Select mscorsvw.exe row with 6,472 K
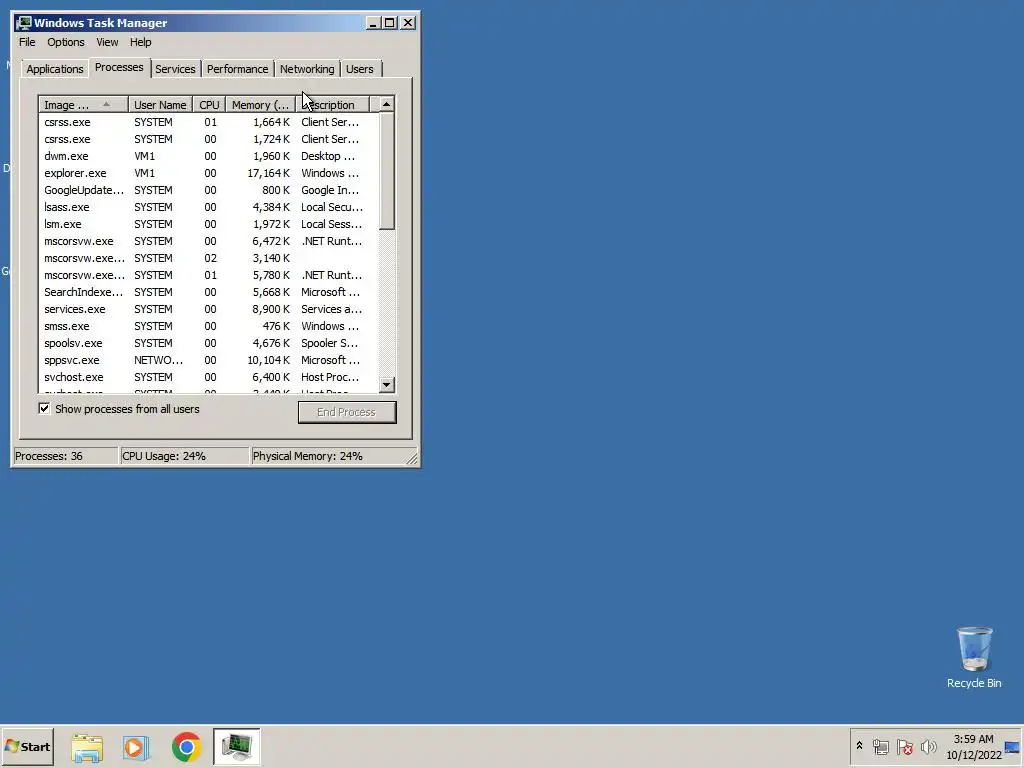Screen dimensions: 1024x768 pyautogui.click(x=208, y=241)
